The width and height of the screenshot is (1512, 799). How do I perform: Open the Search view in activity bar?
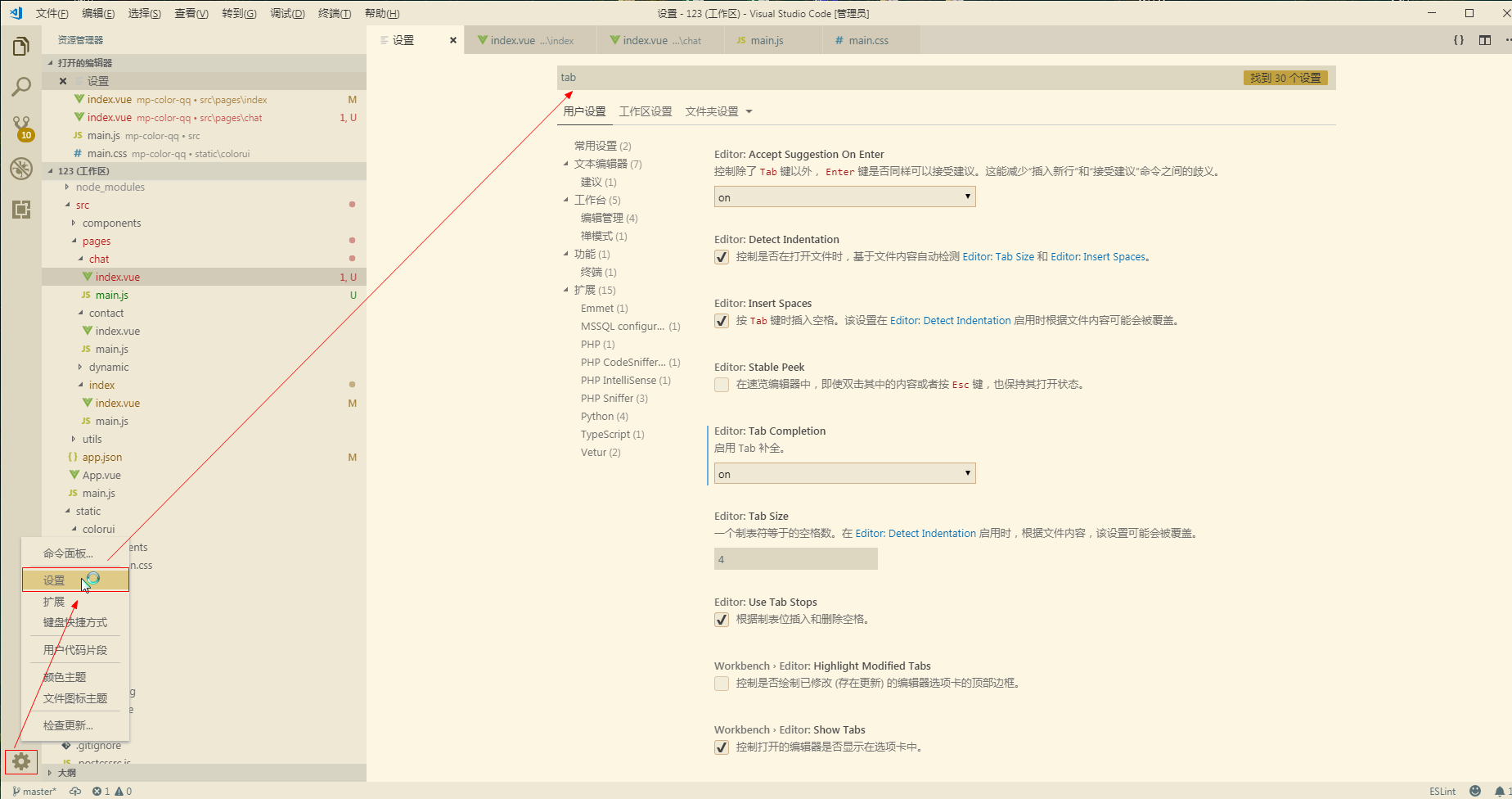(21, 87)
